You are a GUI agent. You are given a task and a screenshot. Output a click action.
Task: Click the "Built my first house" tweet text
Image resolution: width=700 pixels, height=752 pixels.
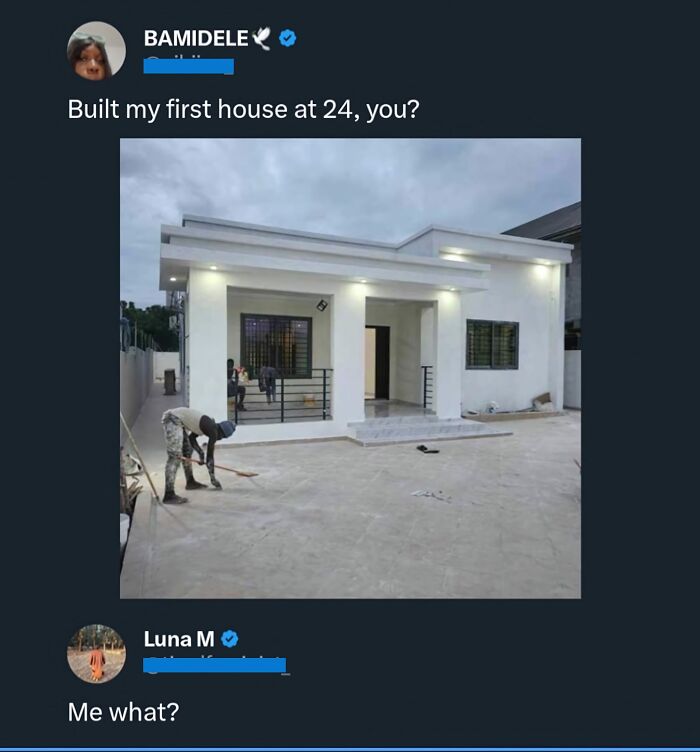click(x=243, y=109)
